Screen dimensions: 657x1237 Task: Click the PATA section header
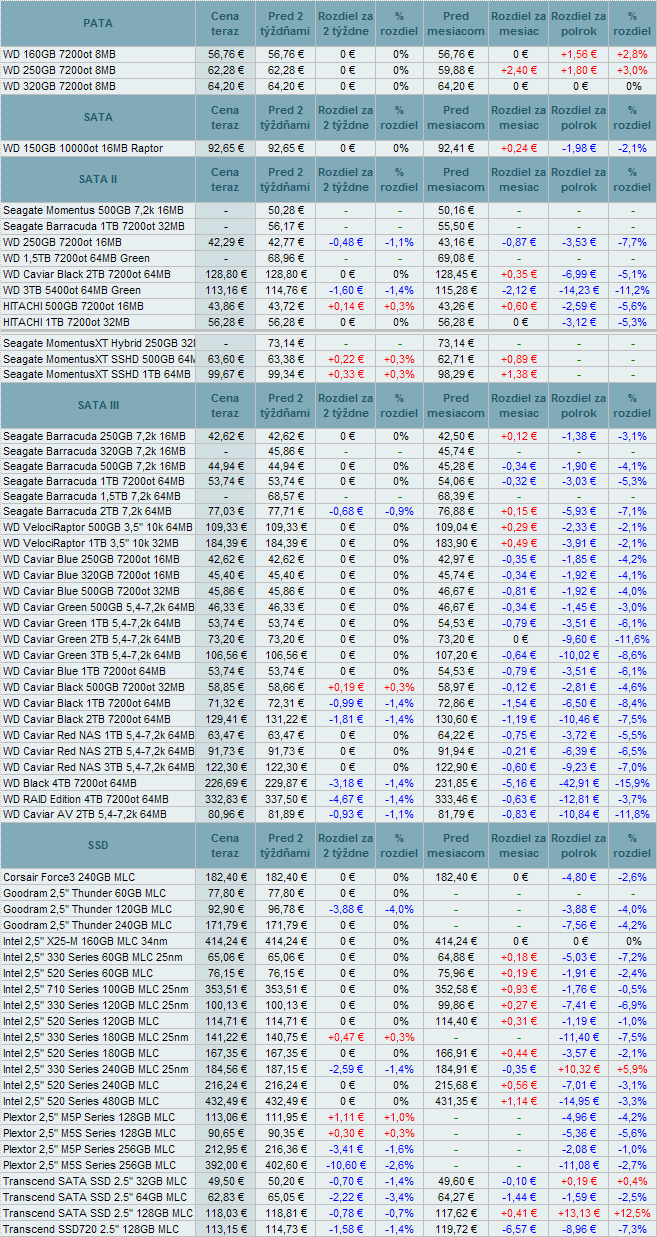[98, 24]
